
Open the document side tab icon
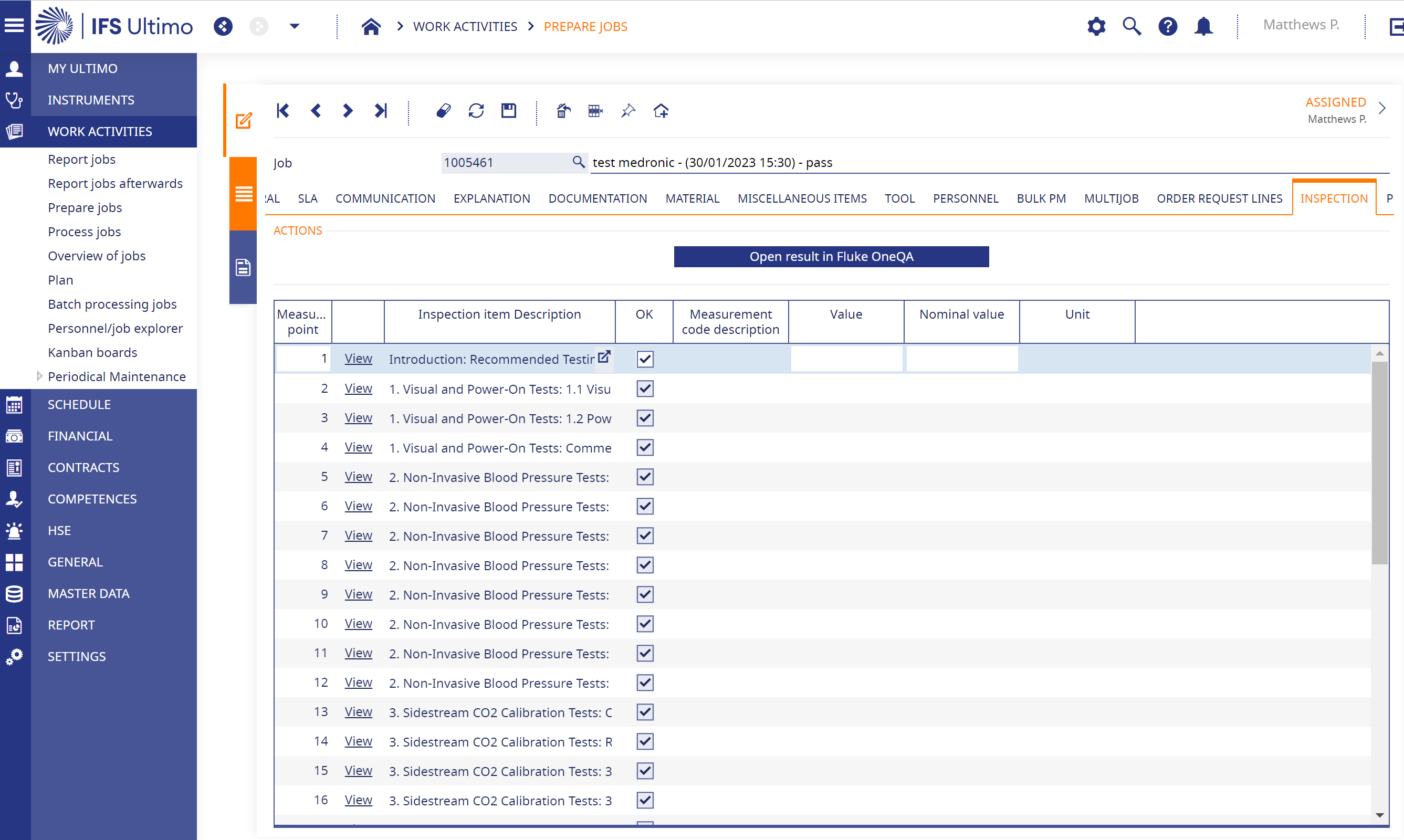pos(244,267)
